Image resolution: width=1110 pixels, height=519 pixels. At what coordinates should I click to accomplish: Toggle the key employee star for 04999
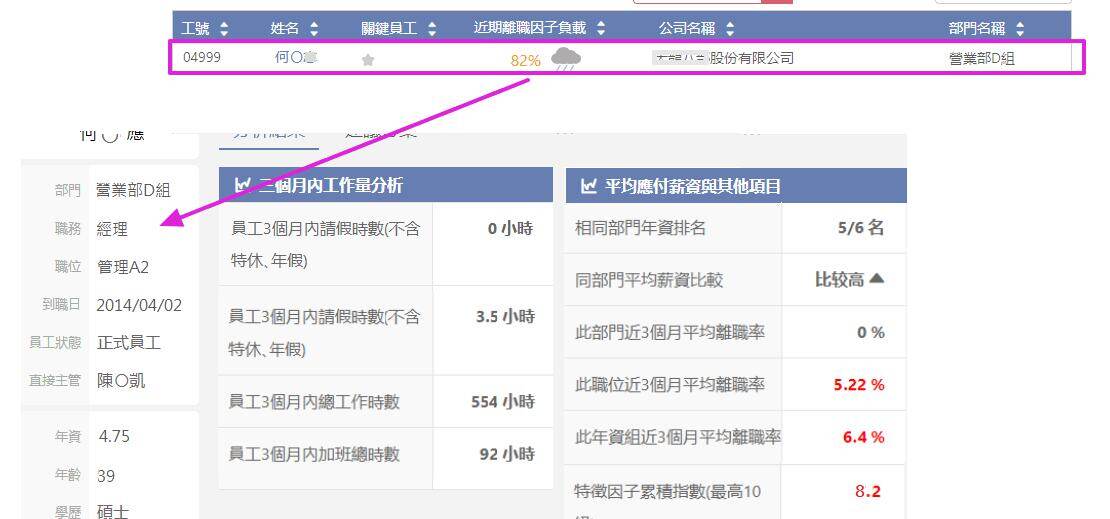[x=368, y=60]
